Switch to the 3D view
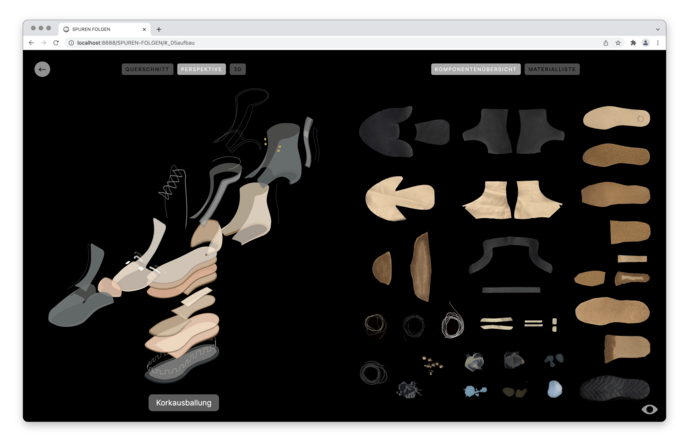 (237, 69)
